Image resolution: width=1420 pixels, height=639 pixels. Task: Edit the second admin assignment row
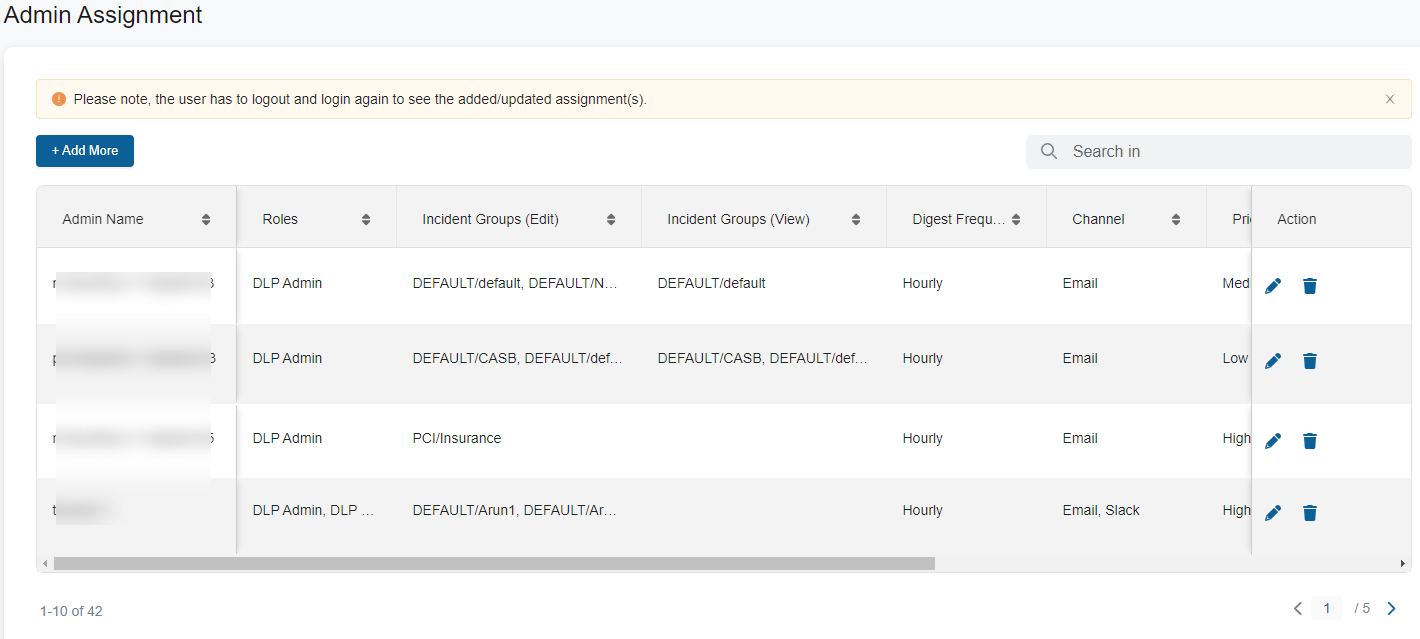click(1272, 360)
